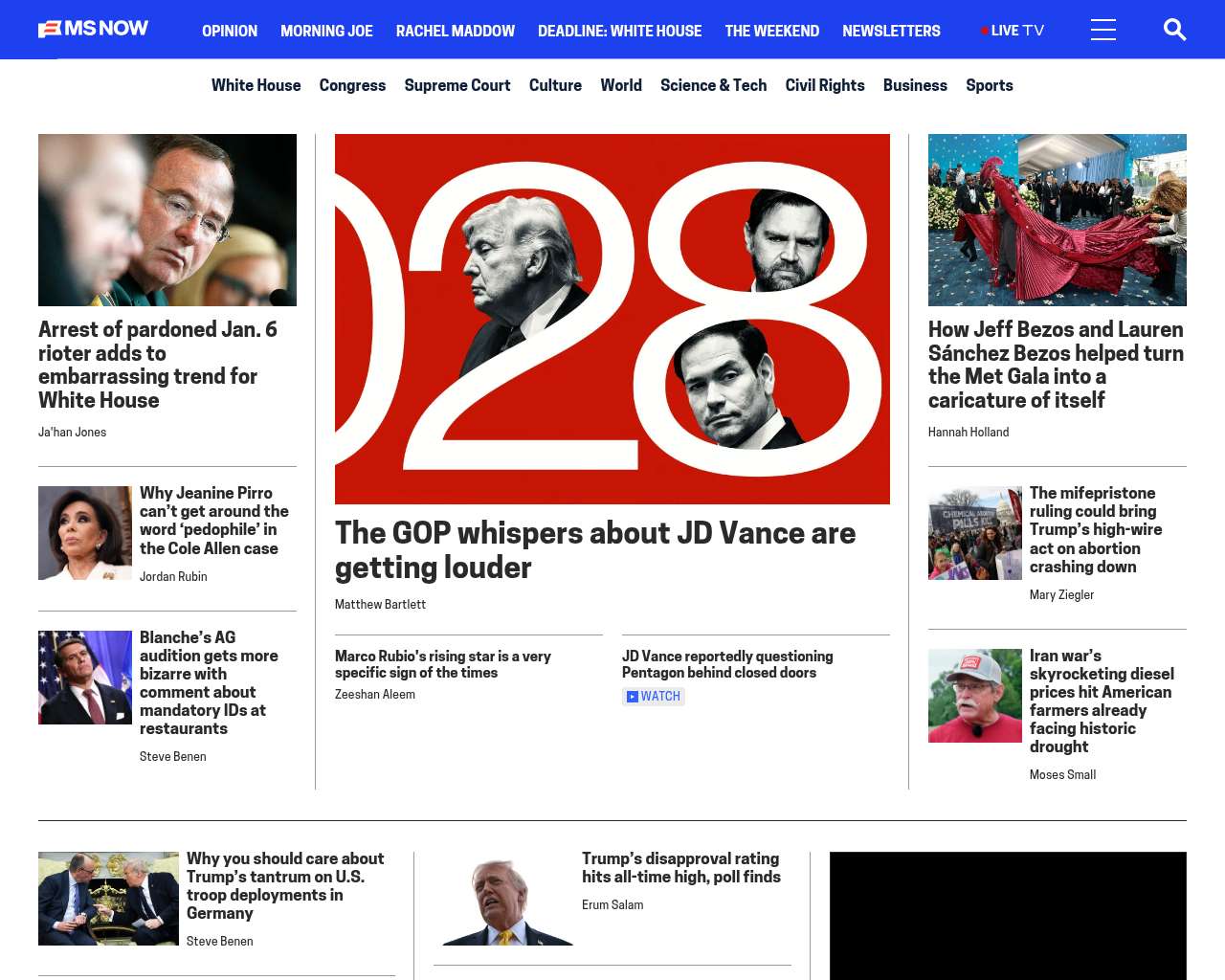Open the Morning Joe menu item
Image resolution: width=1225 pixels, height=980 pixels.
tap(326, 31)
